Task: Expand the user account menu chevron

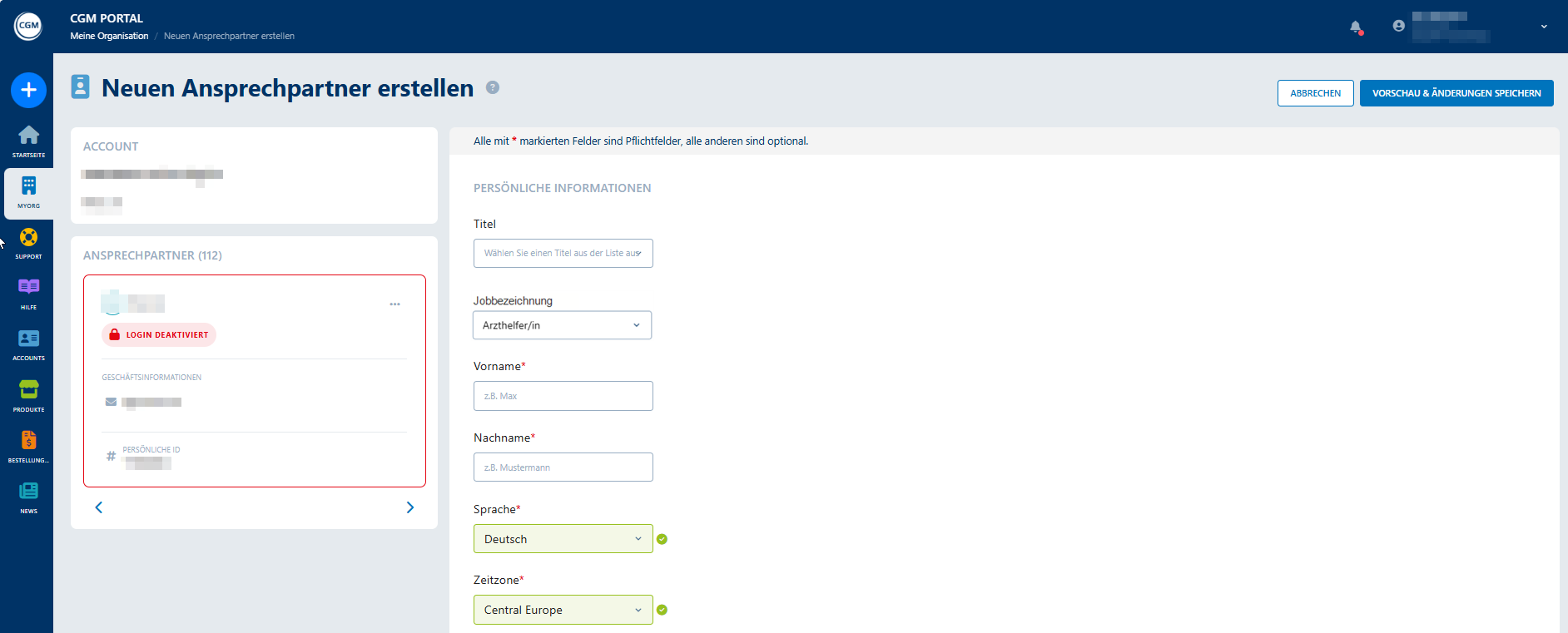Action: 1544,27
